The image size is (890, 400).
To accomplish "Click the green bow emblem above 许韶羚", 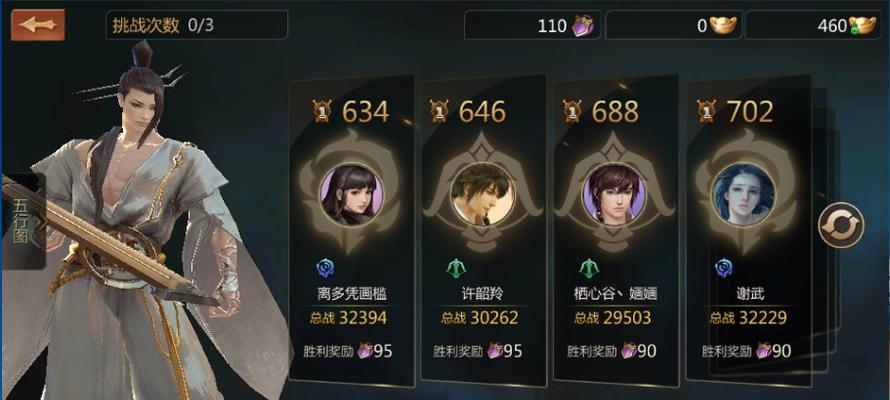I will click(x=456, y=268).
